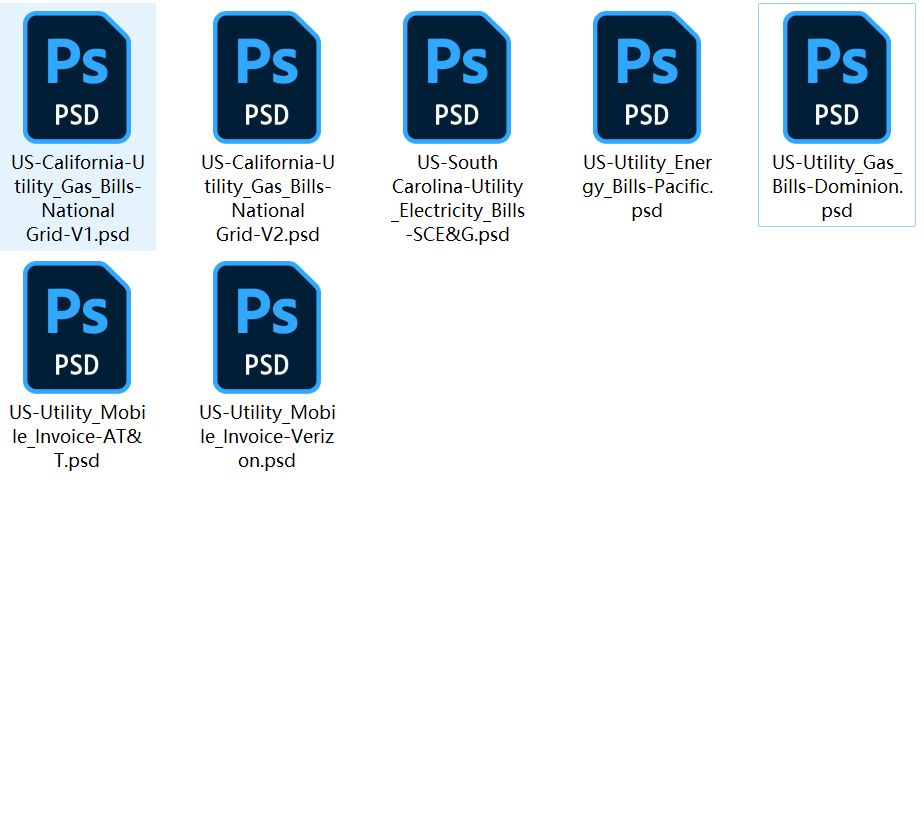Select the Mobile_Invoice-AT&T PSD icon

77,327
